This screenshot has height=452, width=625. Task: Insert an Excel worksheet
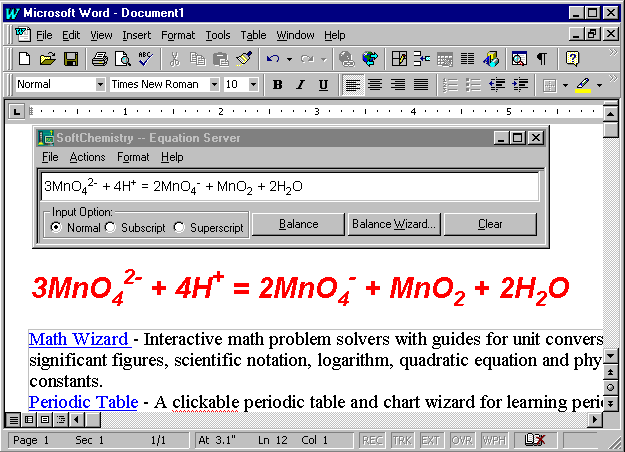tap(444, 59)
